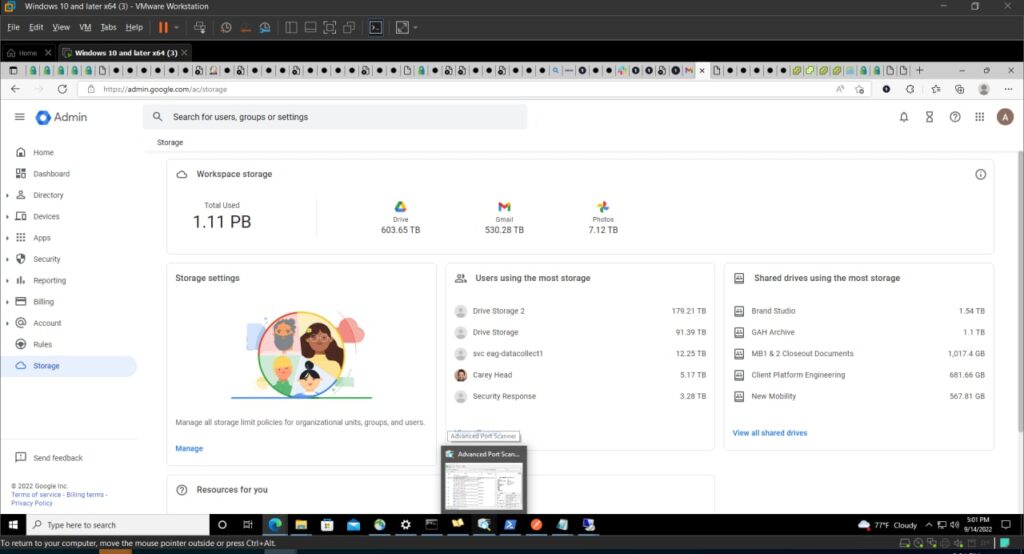Open VMware full screen dropdown arrow

(415, 27)
